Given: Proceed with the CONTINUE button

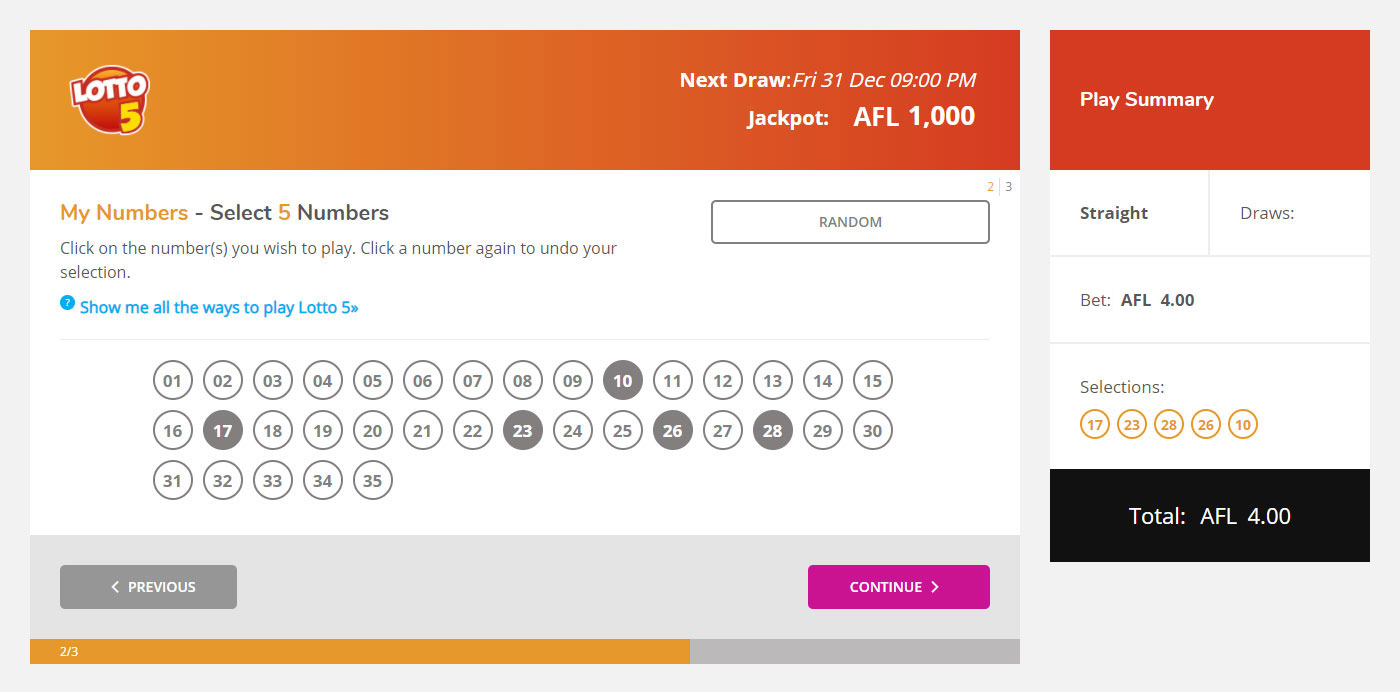Looking at the screenshot, I should pos(899,587).
